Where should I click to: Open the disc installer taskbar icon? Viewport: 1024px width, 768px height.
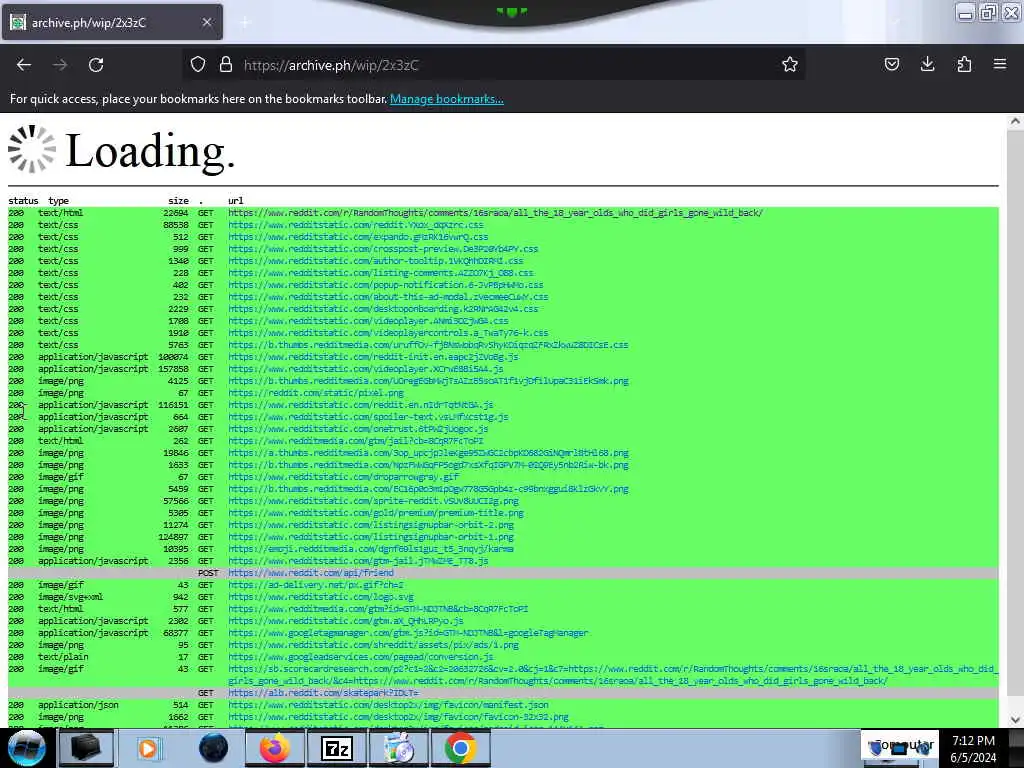coord(398,748)
